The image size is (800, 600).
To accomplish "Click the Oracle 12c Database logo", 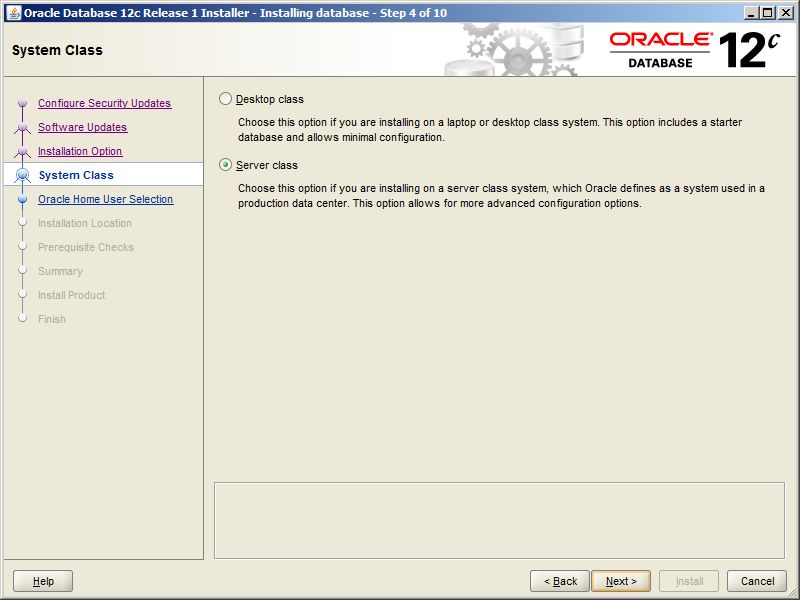I will (694, 50).
